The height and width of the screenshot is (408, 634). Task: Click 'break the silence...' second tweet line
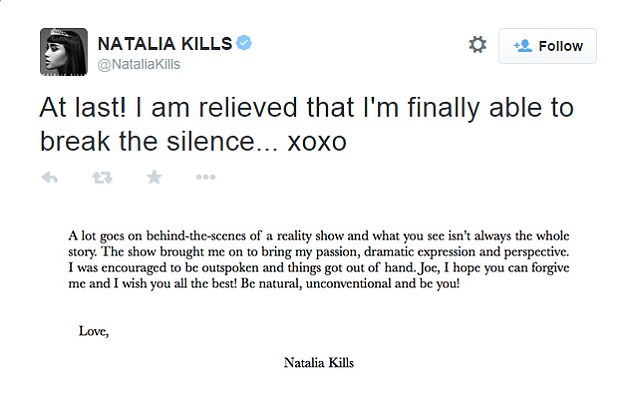tap(159, 142)
